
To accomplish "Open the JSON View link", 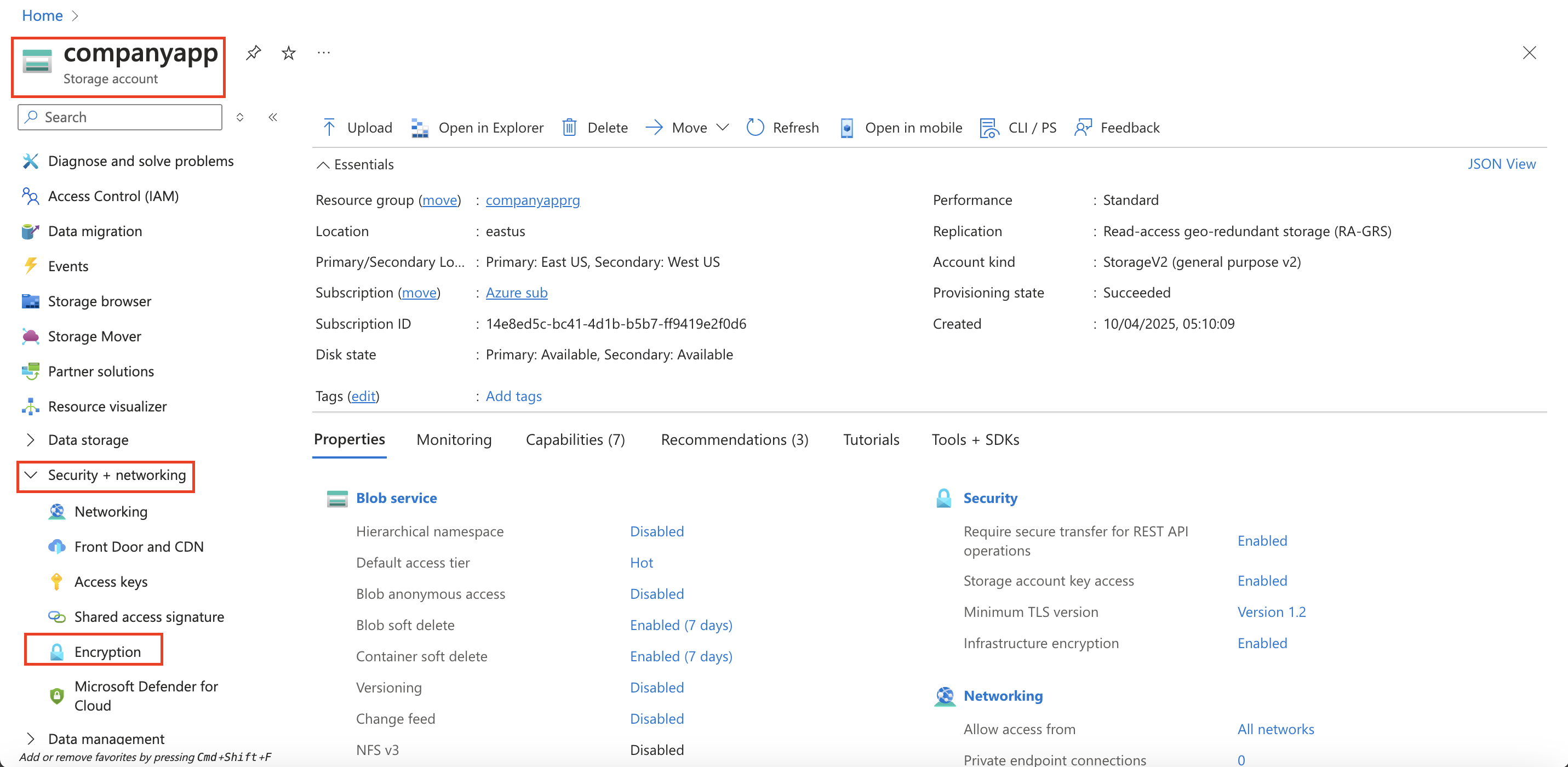I will tap(1501, 164).
